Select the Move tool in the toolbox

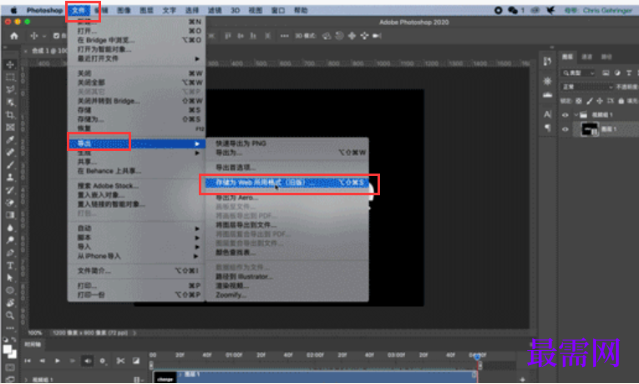pos(11,64)
